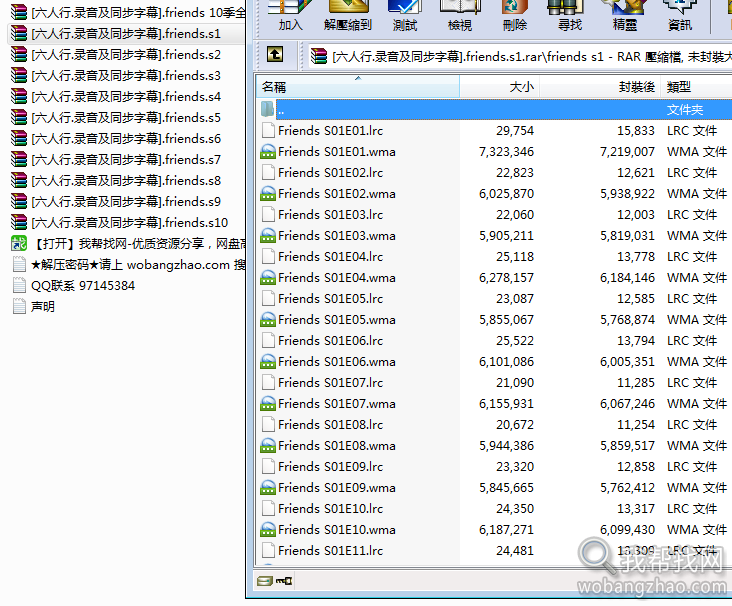Select file Friends S01E11.lrc
Viewport: 732px width, 606px height.
coord(331,551)
